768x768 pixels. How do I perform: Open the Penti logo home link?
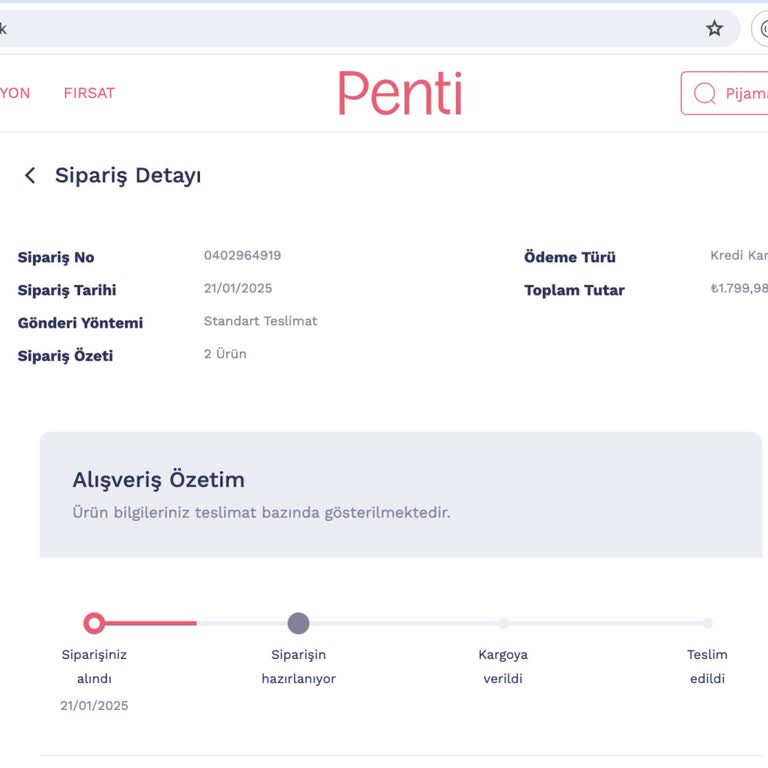400,93
